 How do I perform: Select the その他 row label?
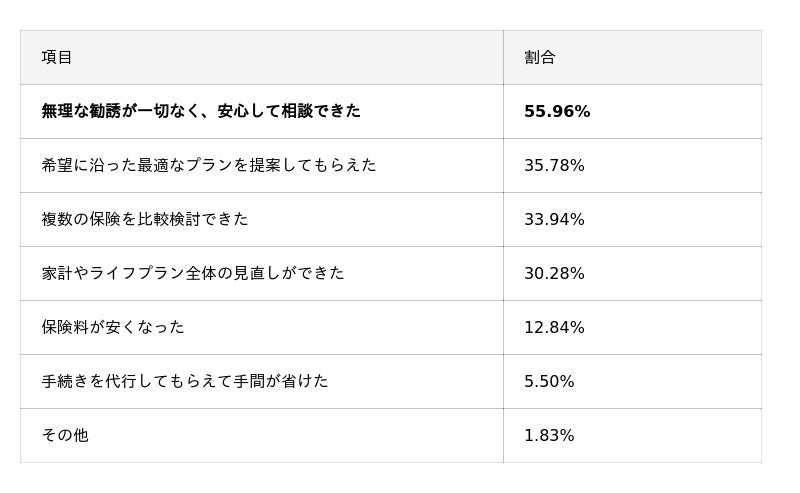(65, 435)
